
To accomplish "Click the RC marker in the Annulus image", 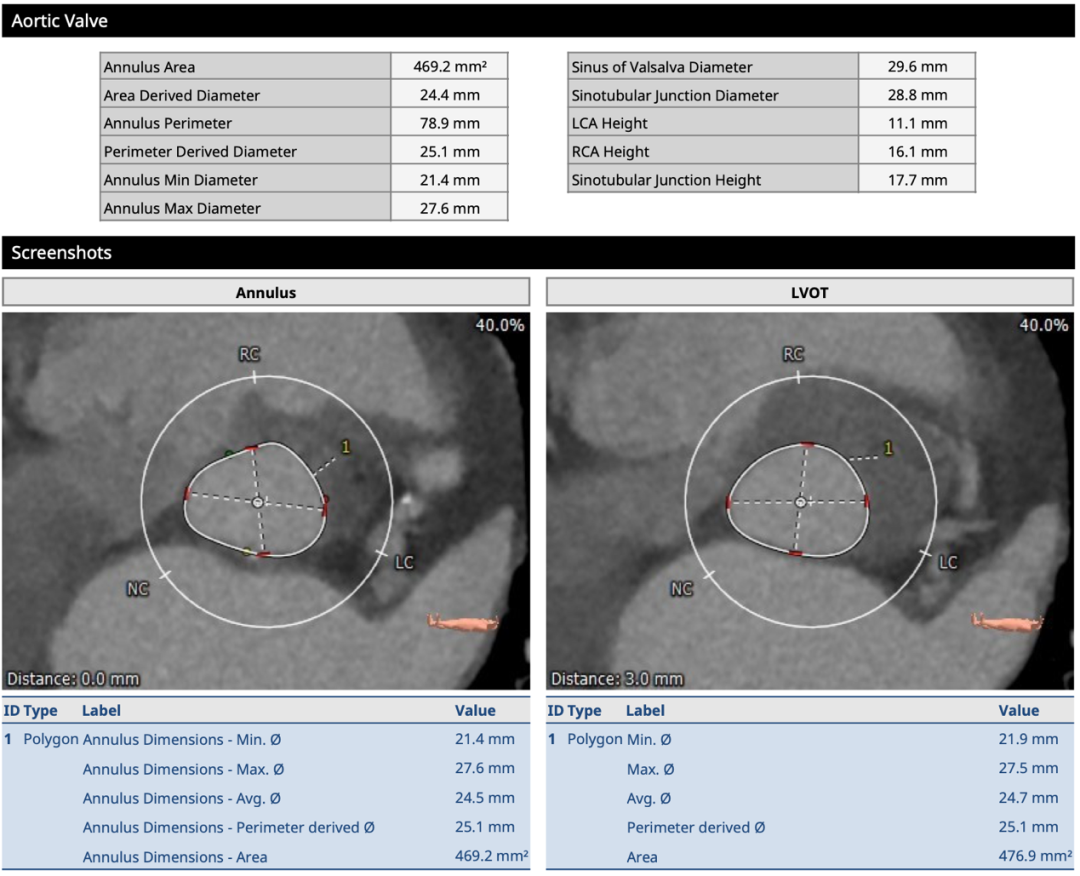I will (250, 355).
